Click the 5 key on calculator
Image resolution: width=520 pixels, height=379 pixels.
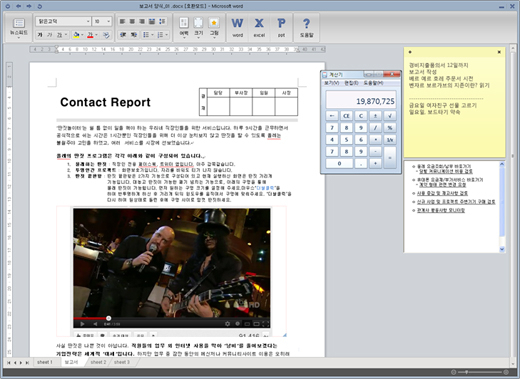346,140
